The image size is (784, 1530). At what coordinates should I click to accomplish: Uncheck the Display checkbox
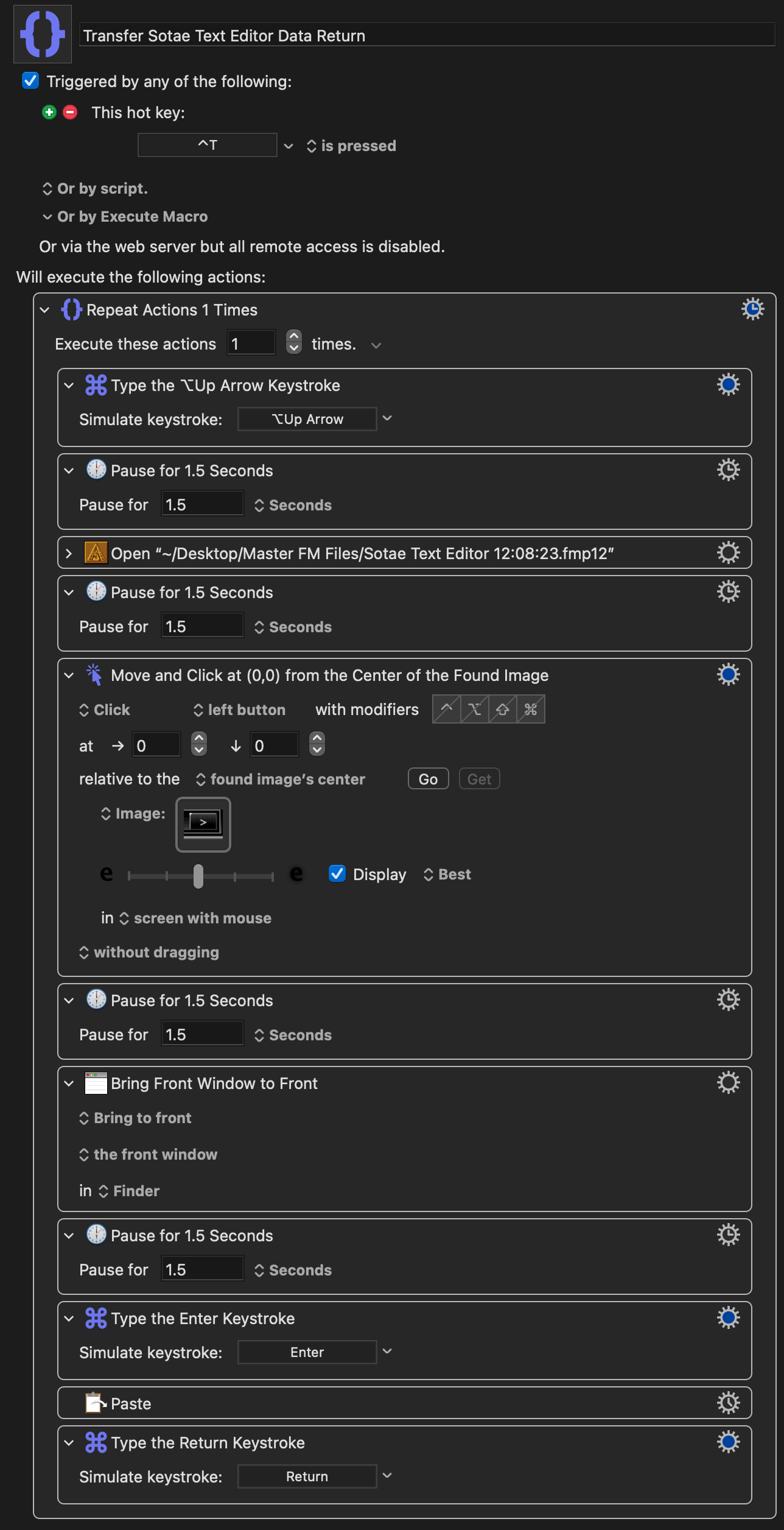(x=337, y=873)
